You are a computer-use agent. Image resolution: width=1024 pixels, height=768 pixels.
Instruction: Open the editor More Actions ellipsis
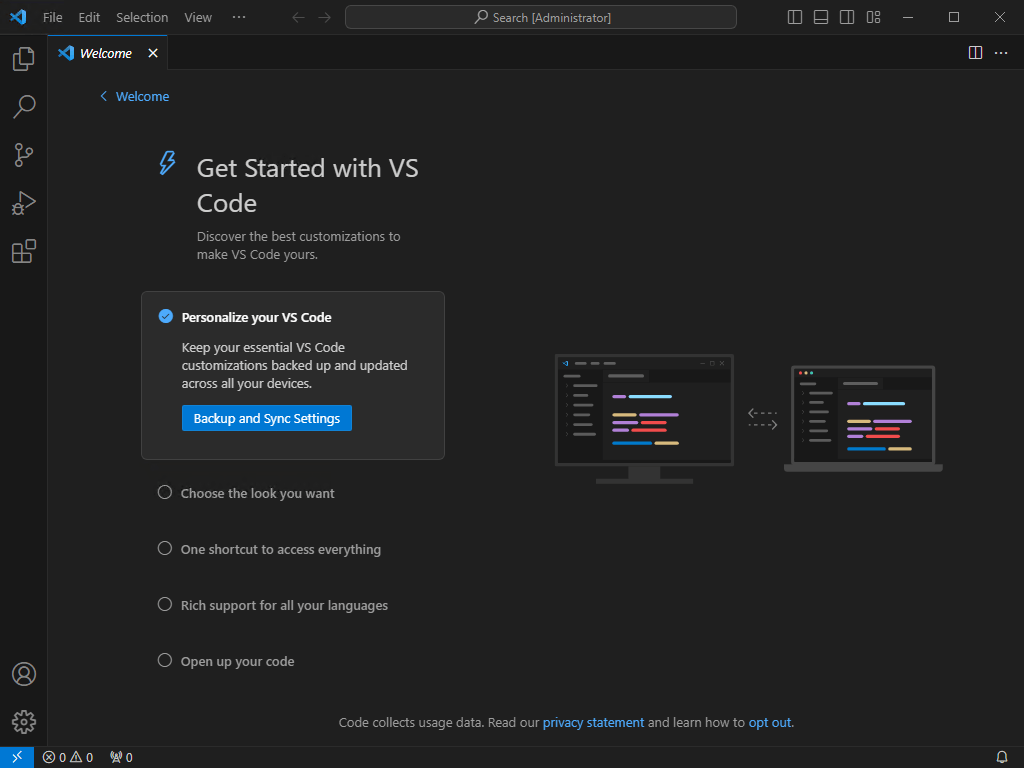click(1001, 53)
